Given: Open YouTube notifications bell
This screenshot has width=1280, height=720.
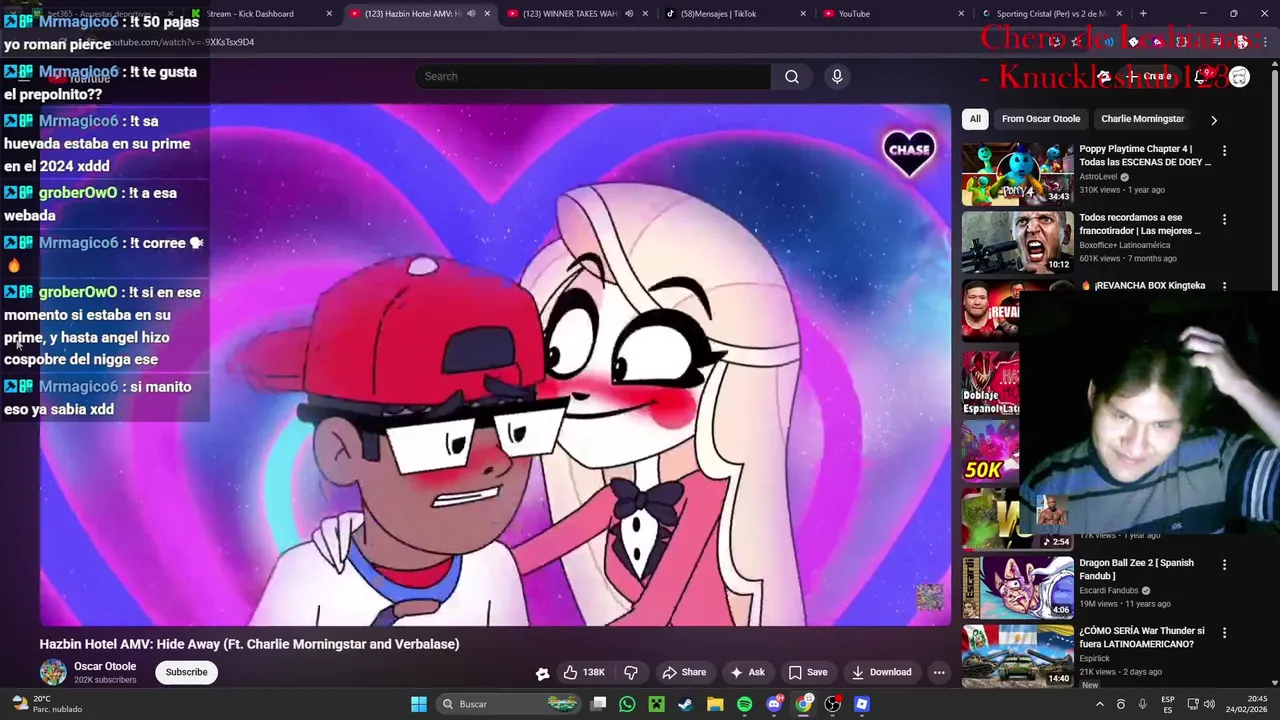Looking at the screenshot, I should 1200,76.
